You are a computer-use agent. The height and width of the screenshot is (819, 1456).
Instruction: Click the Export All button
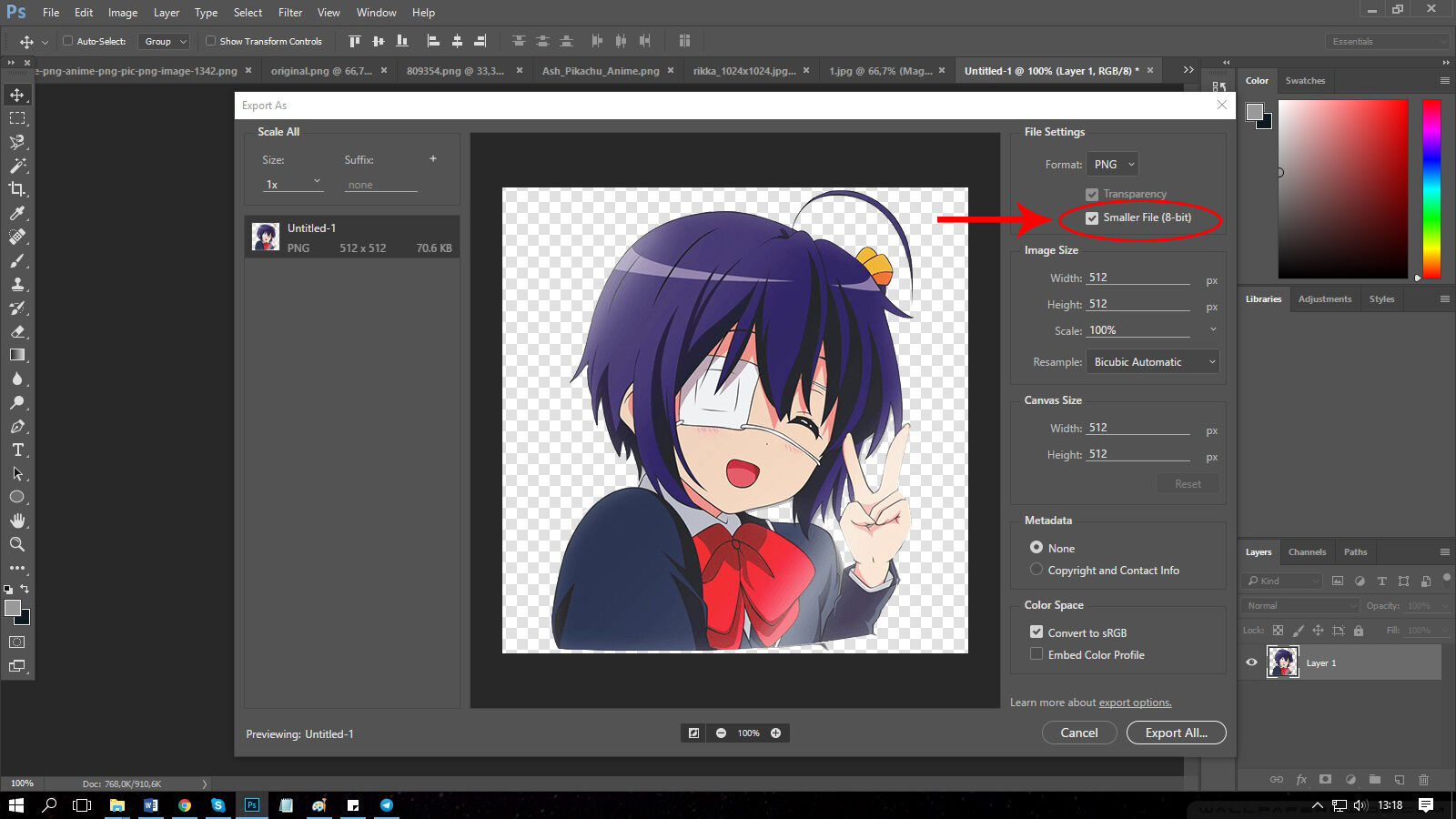1177,733
